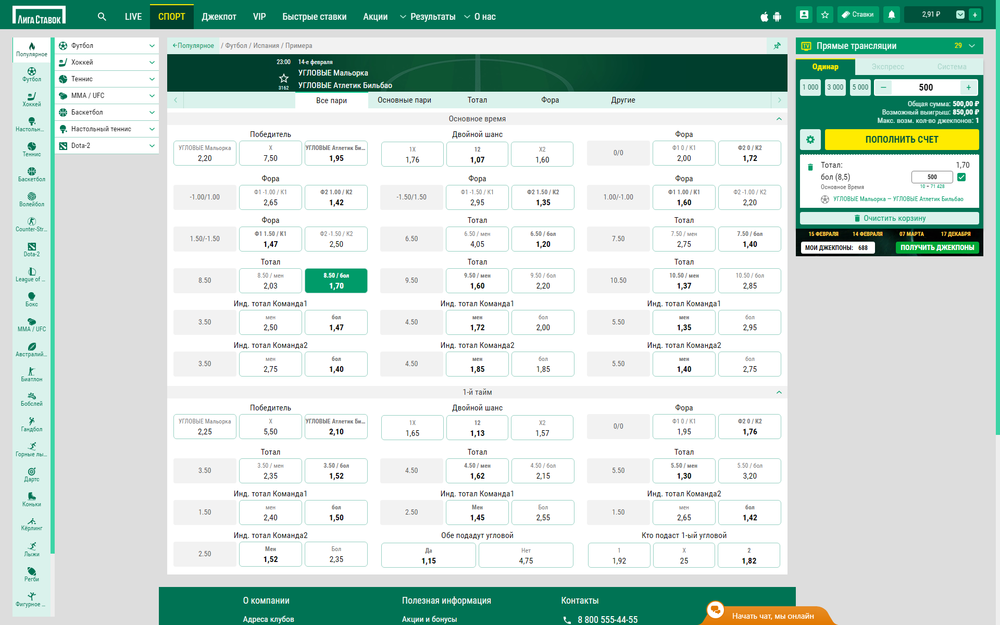Delete the Тотал bet with trash icon
This screenshot has height=625, width=1000.
pos(811,167)
